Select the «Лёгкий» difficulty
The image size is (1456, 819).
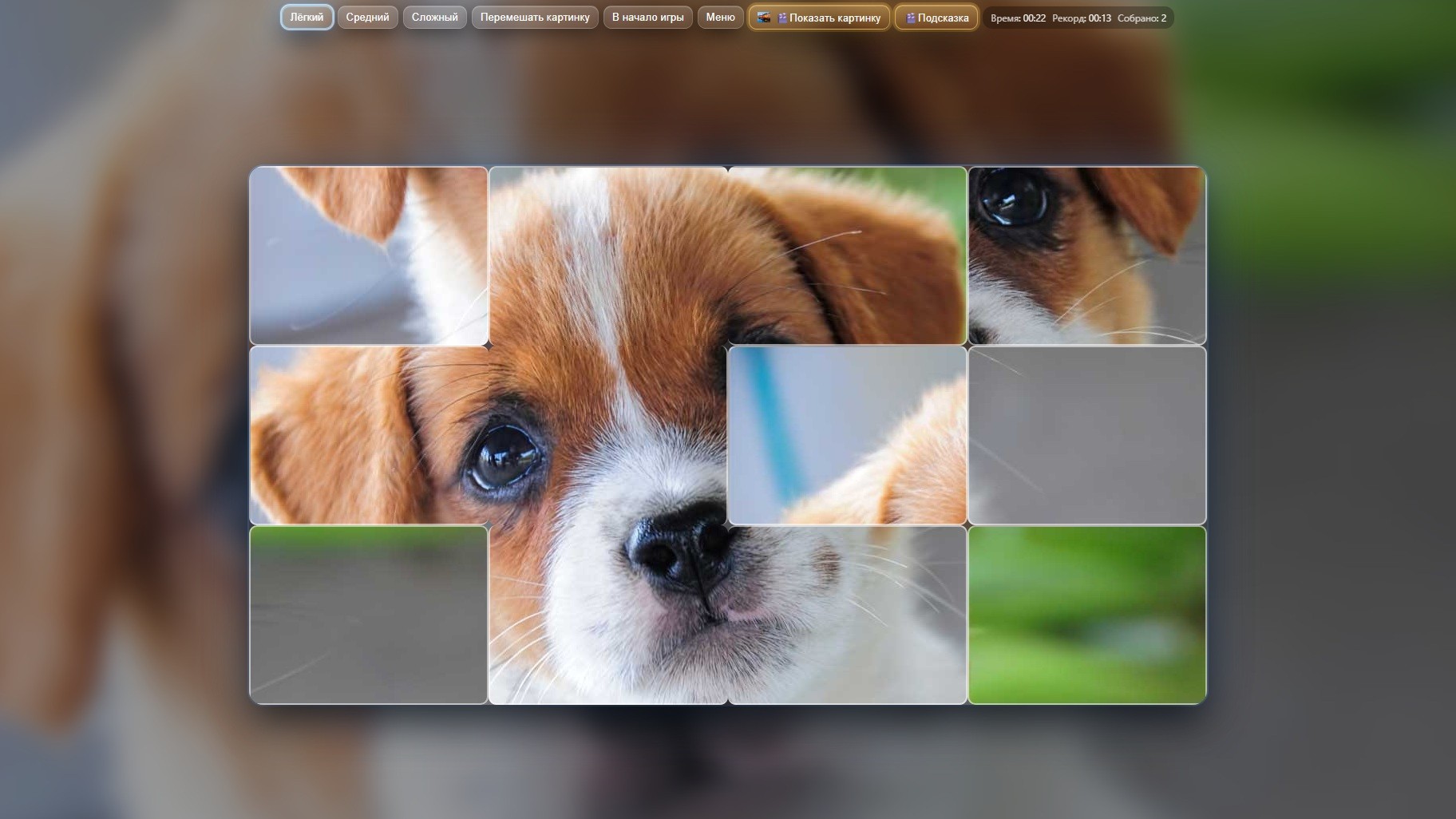click(307, 17)
